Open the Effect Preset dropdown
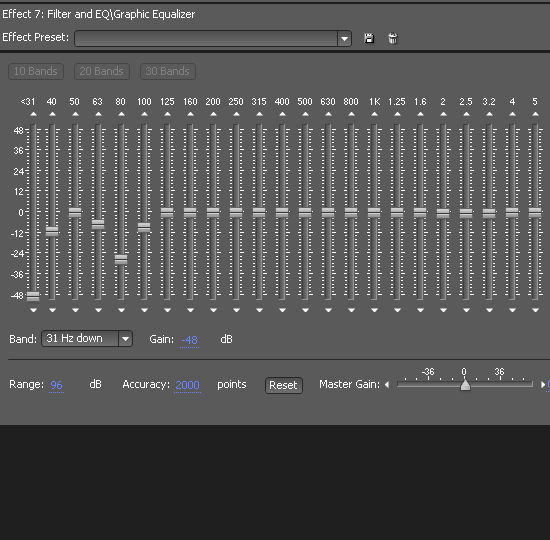 coord(344,39)
